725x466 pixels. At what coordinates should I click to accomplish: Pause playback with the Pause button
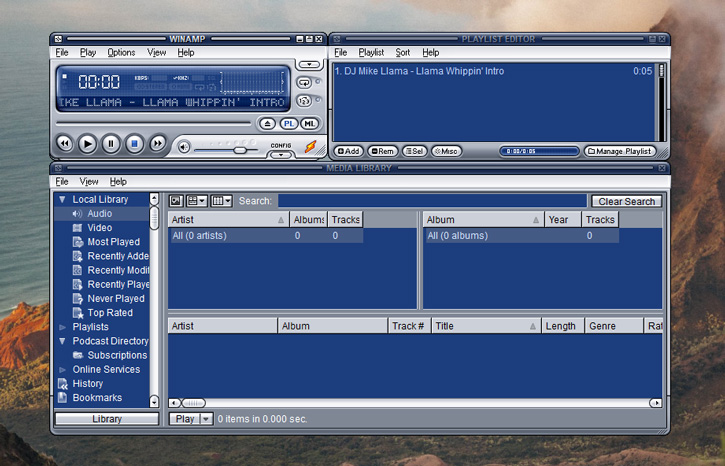pyautogui.click(x=111, y=144)
